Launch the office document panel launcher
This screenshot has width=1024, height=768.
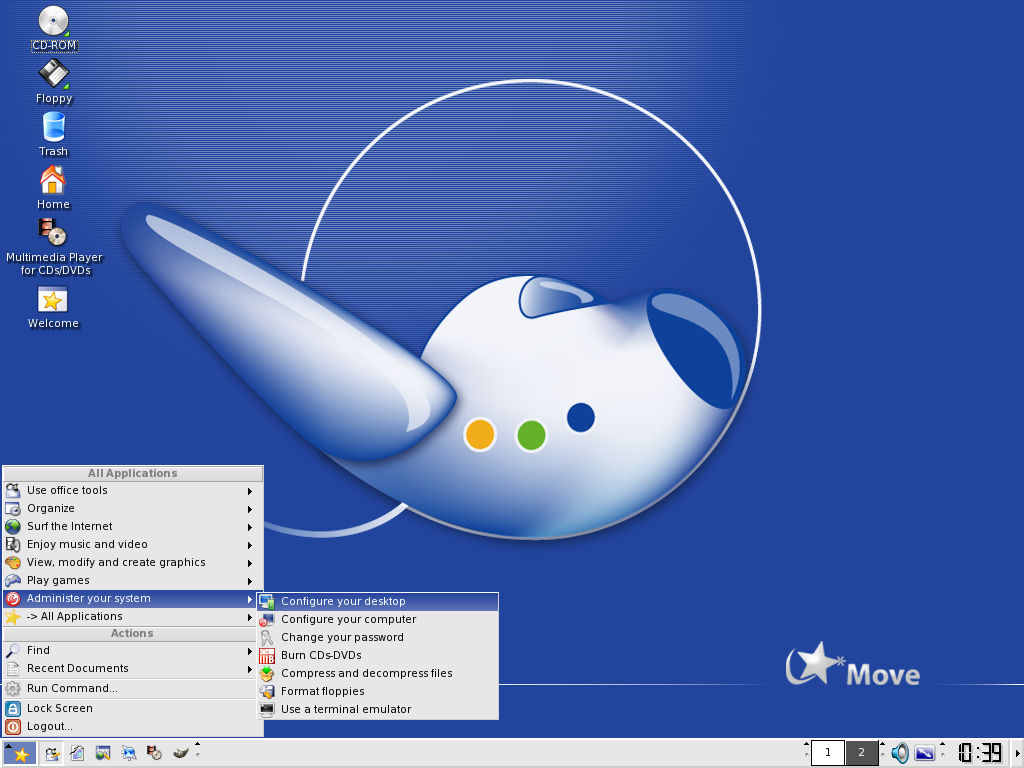[77, 754]
